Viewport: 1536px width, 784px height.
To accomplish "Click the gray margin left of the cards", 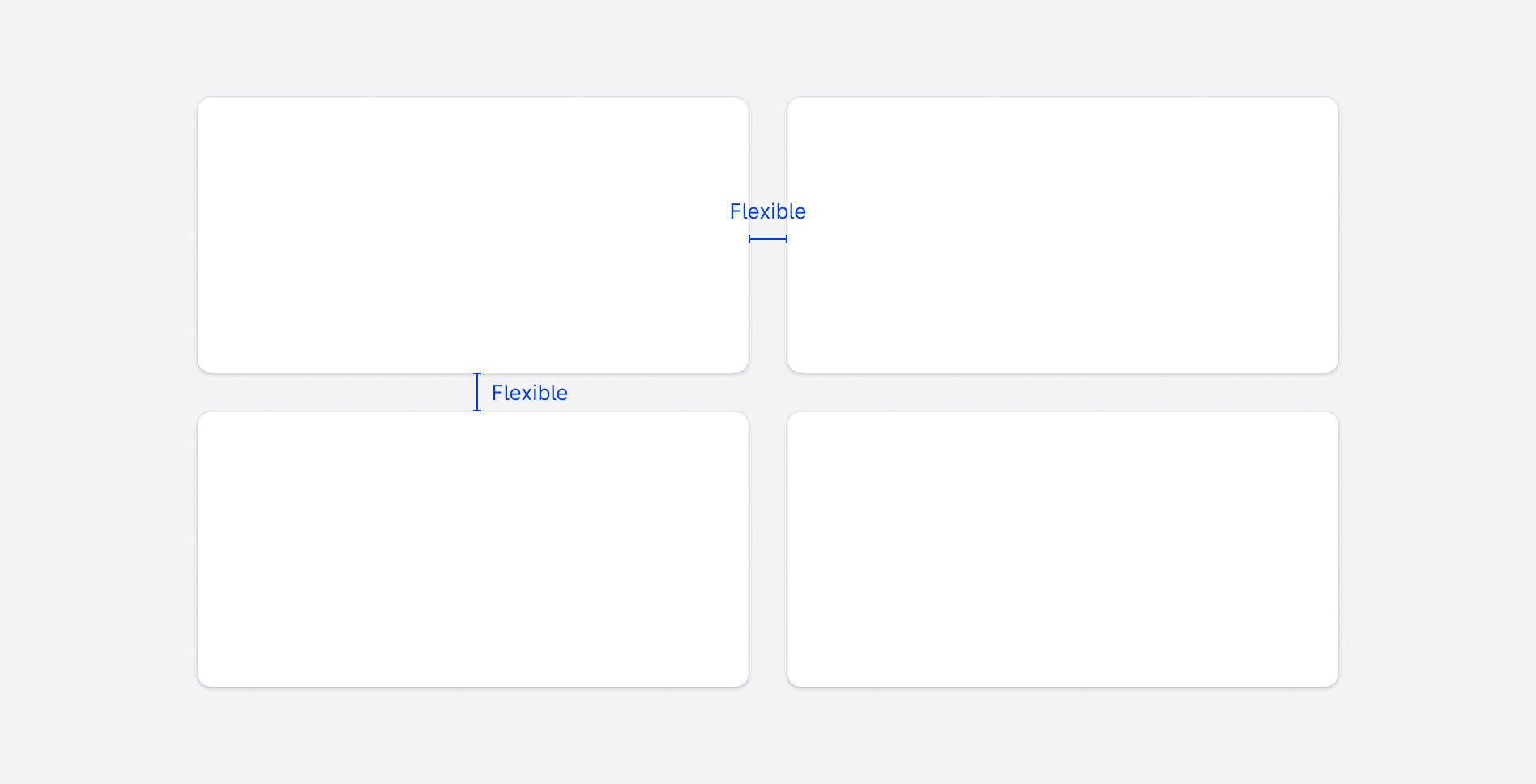I will coord(97,392).
